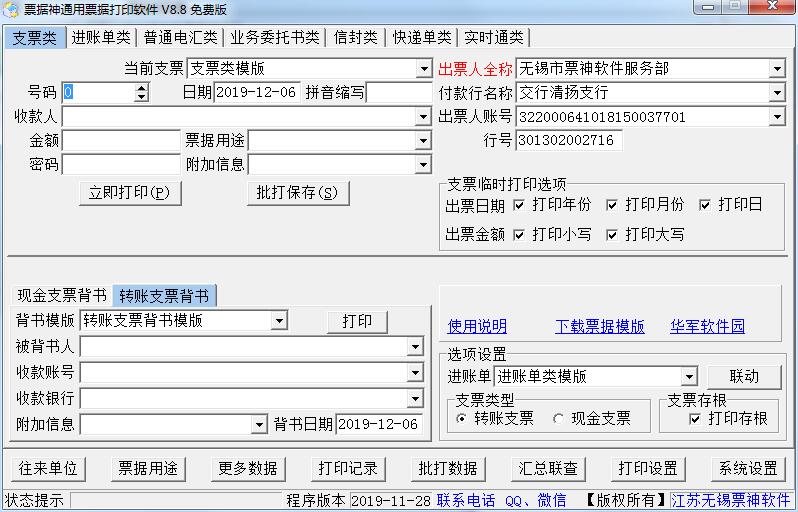Viewport: 798px width, 512px height.
Task: Open 打印记录 button
Action: [348, 469]
